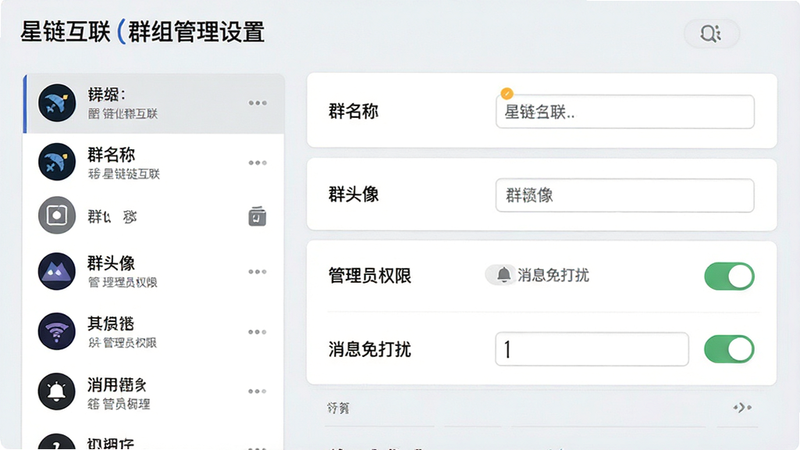The image size is (800, 450).
Task: Click the 消息免打扰 number field showing 1
Action: click(x=592, y=349)
